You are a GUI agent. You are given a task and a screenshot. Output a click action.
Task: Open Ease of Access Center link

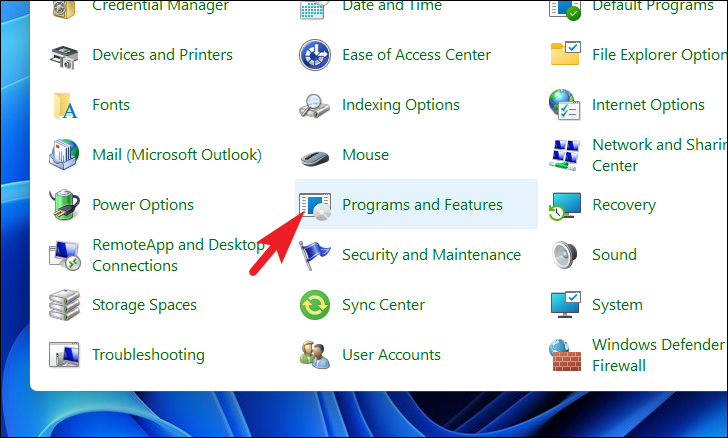coord(416,55)
